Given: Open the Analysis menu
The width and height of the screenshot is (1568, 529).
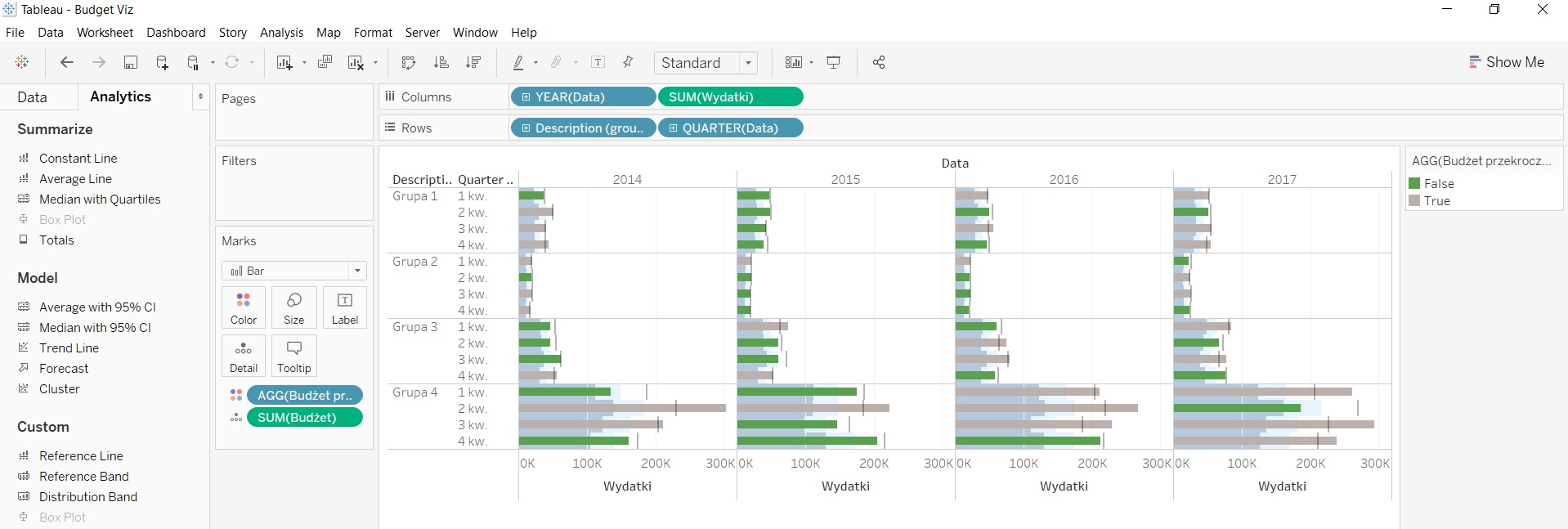Looking at the screenshot, I should point(281,33).
